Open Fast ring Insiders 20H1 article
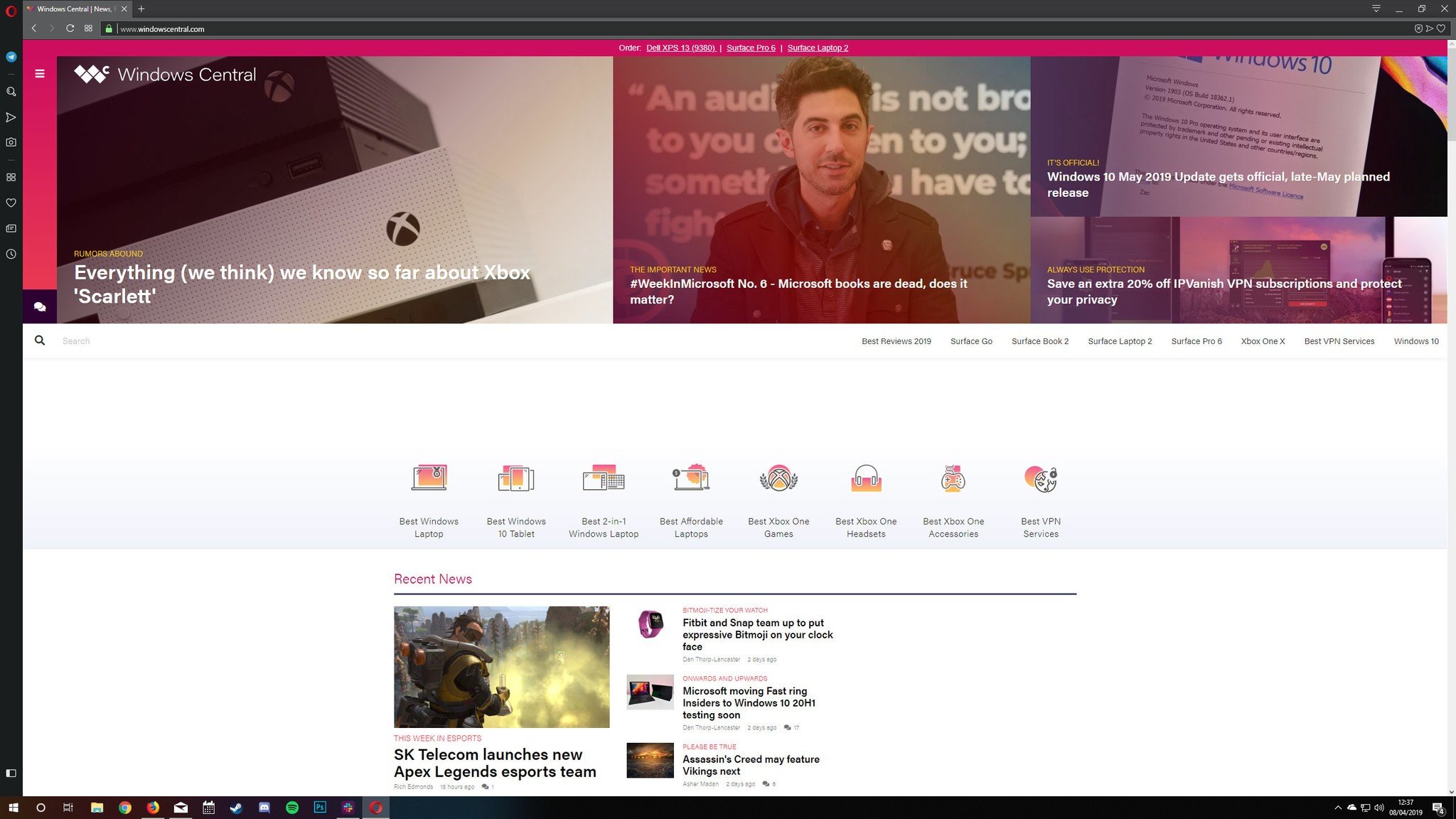 click(749, 702)
